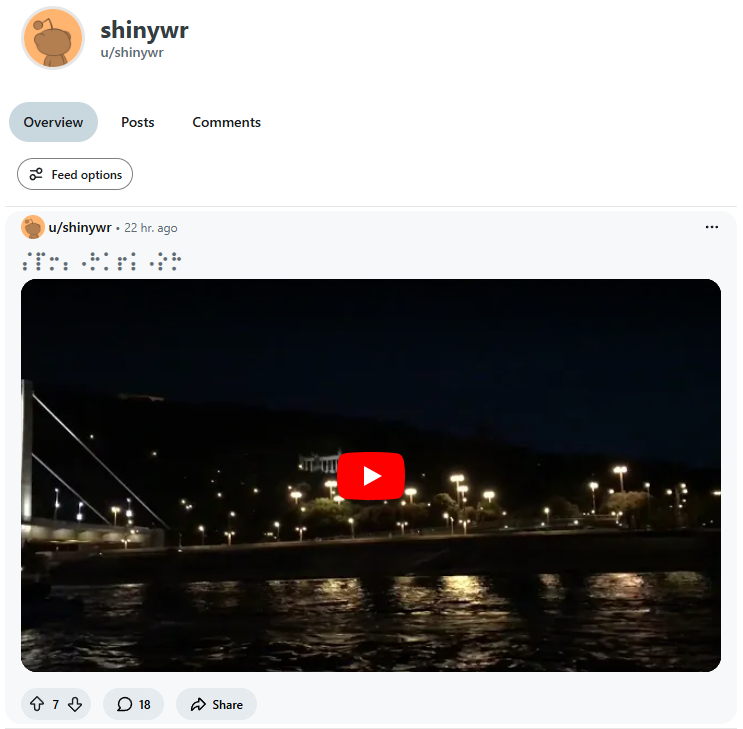The width and height of the screenshot is (743, 729).
Task: Open the comments via speech bubble icon
Action: [124, 704]
